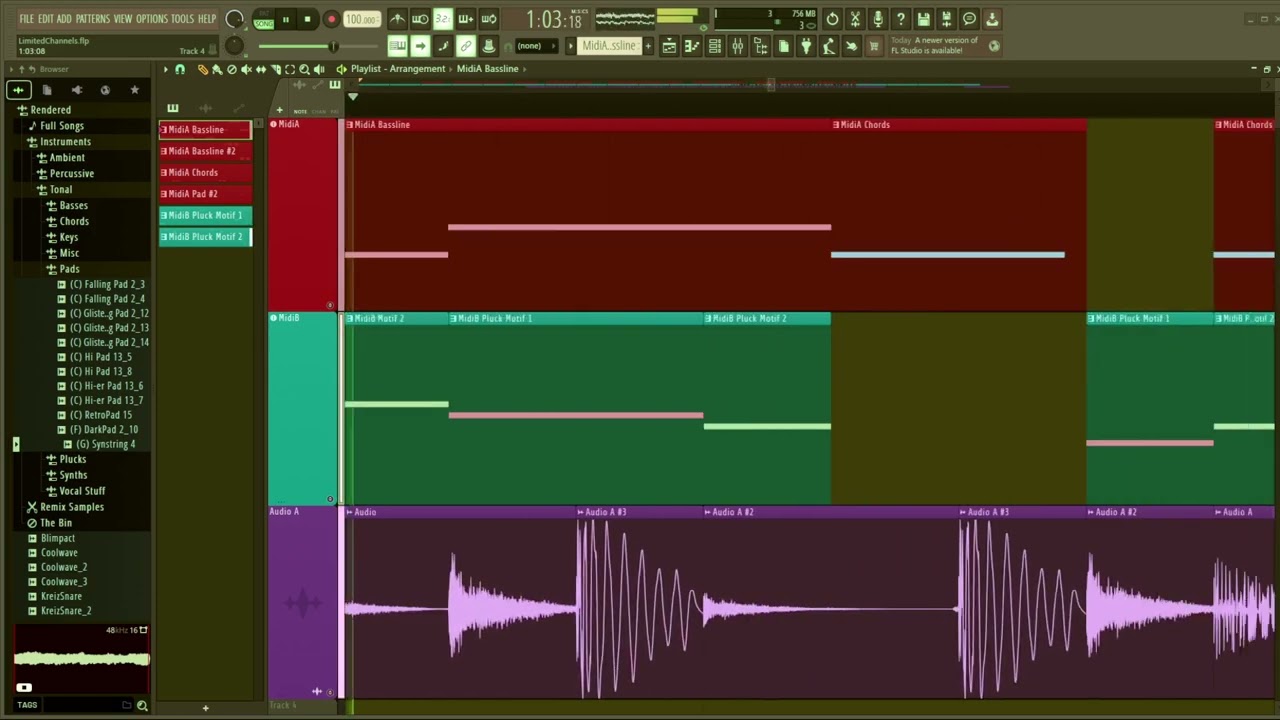Image resolution: width=1280 pixels, height=720 pixels.
Task: Open the Playlist view button
Action: (x=669, y=46)
